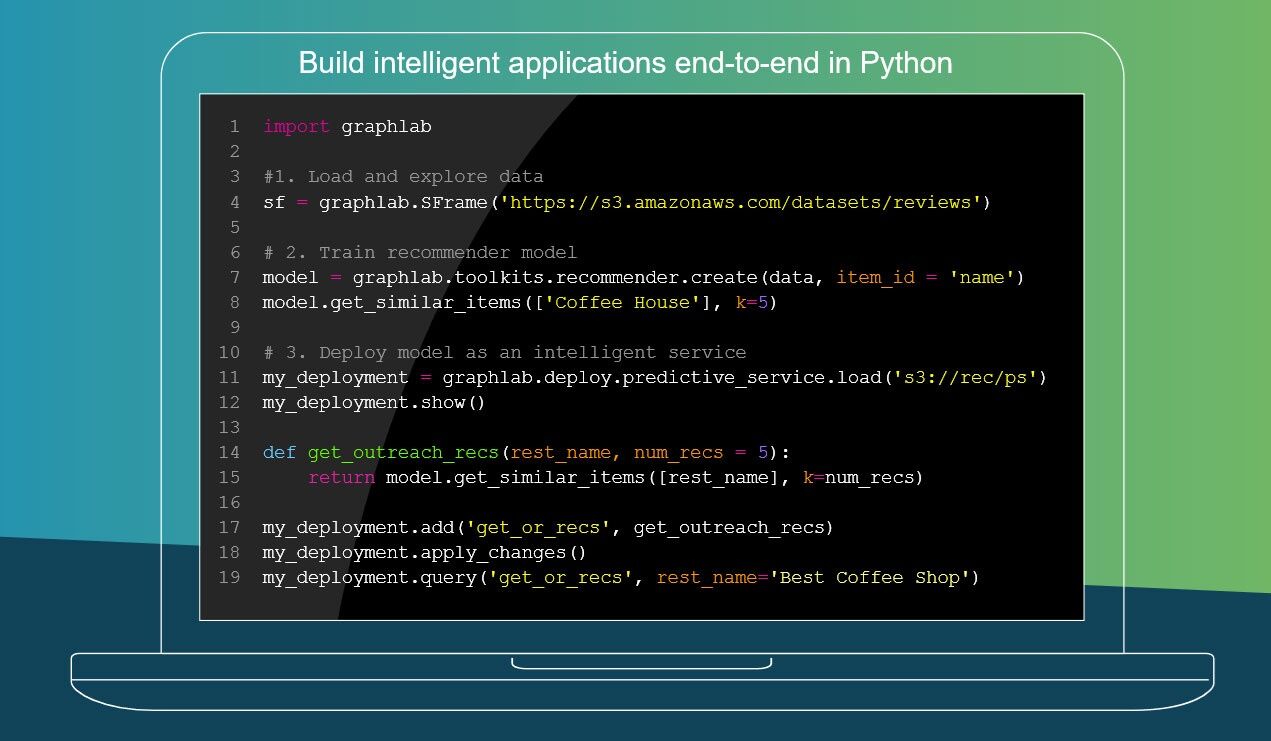Click the "return" keyword on line 15

coord(341,477)
